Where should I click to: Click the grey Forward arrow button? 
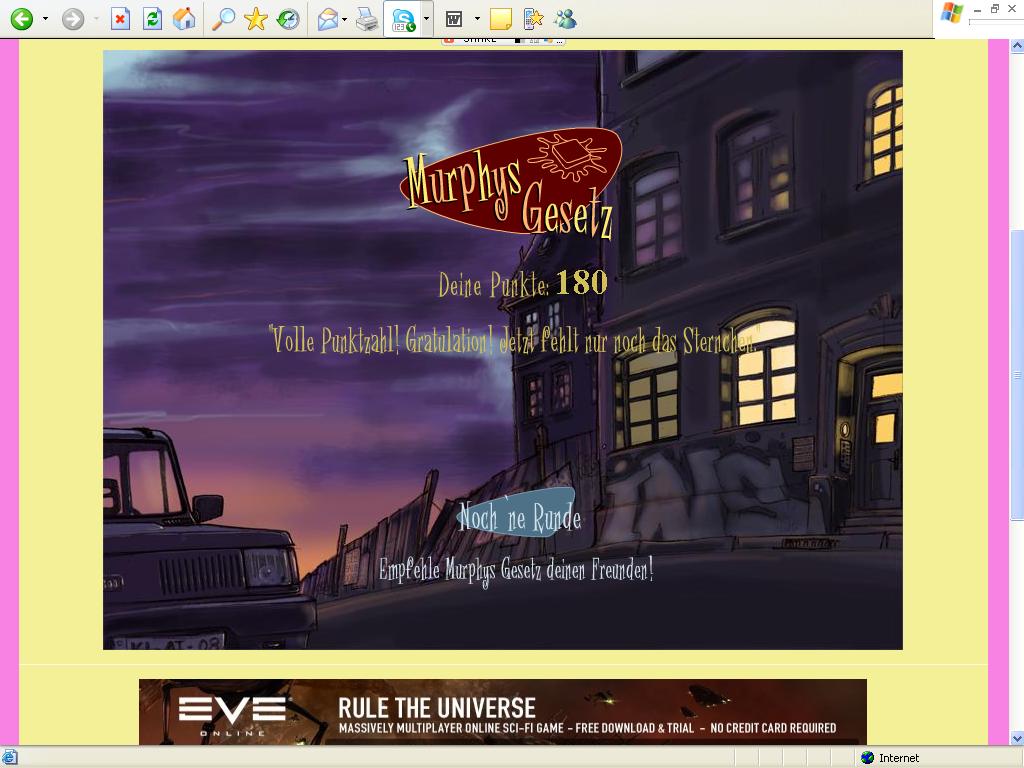click(x=73, y=19)
